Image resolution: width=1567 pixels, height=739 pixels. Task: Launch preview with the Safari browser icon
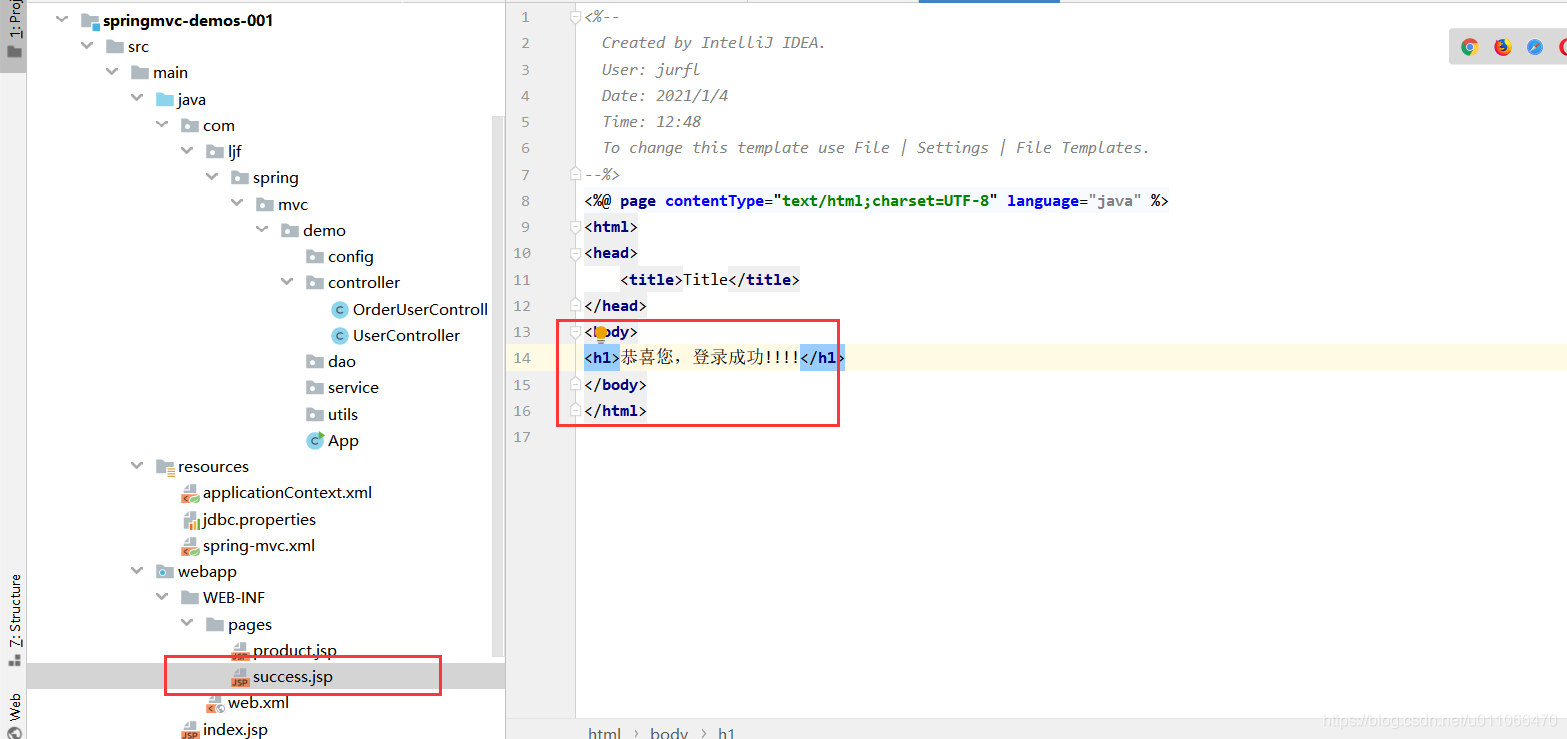click(1534, 46)
